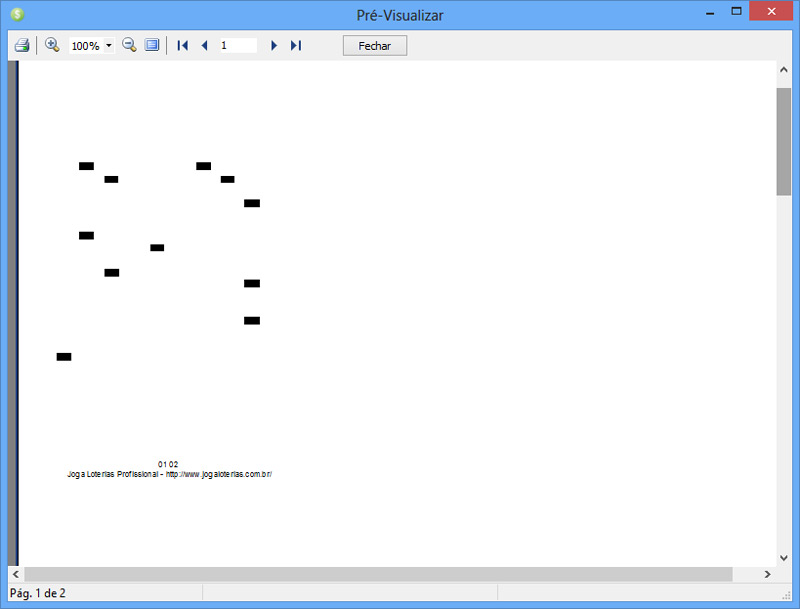
Task: Minimize the Pré-Visualizar window
Action: click(710, 12)
